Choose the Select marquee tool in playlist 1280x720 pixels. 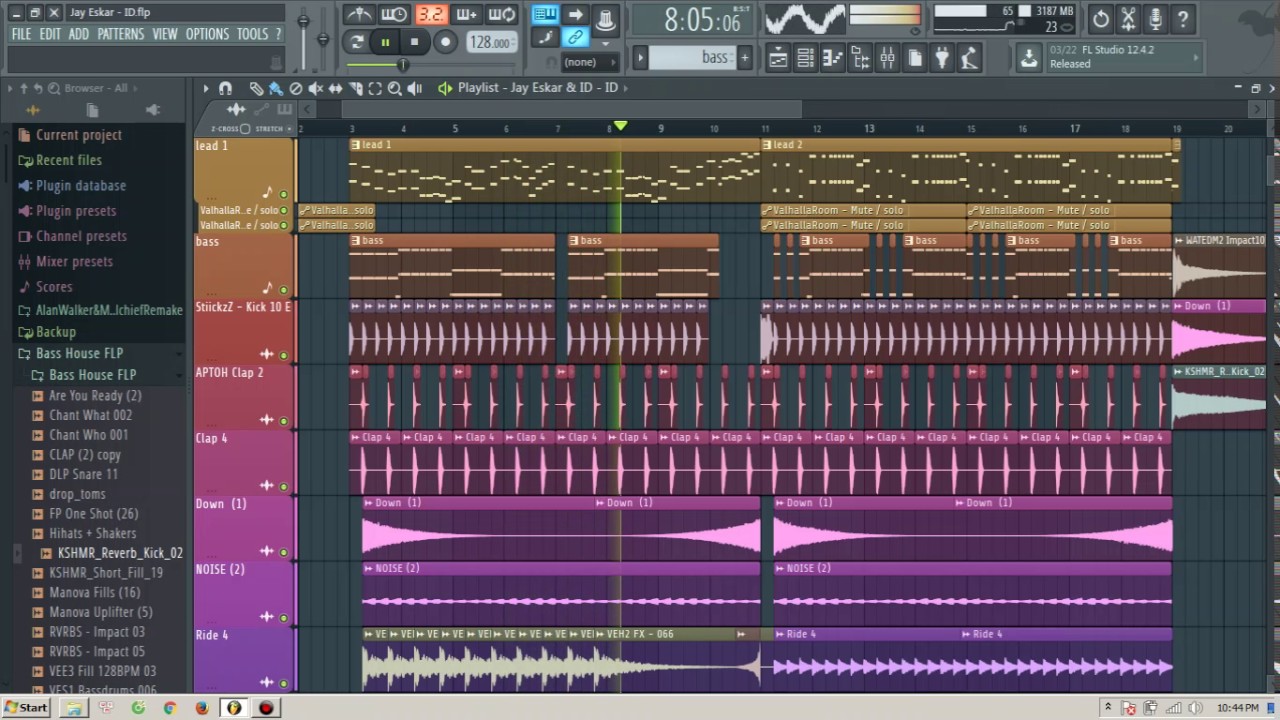pos(375,88)
